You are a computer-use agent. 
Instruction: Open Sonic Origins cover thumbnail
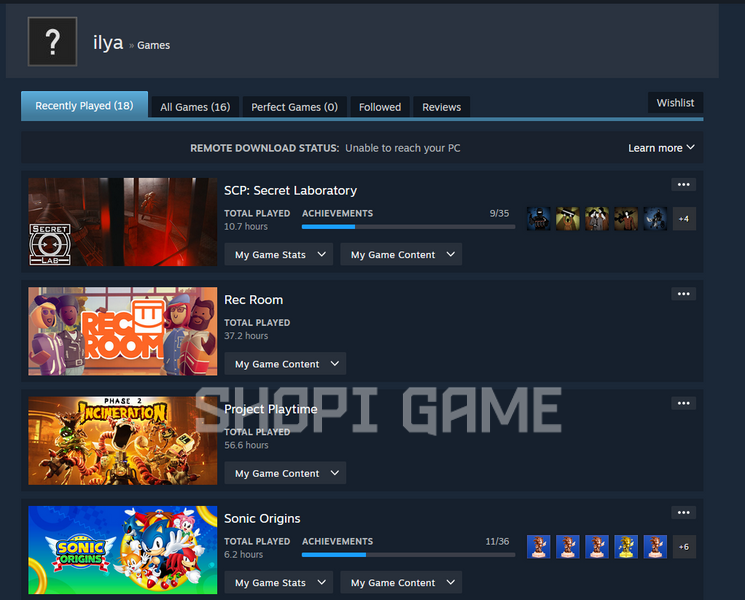(x=123, y=550)
